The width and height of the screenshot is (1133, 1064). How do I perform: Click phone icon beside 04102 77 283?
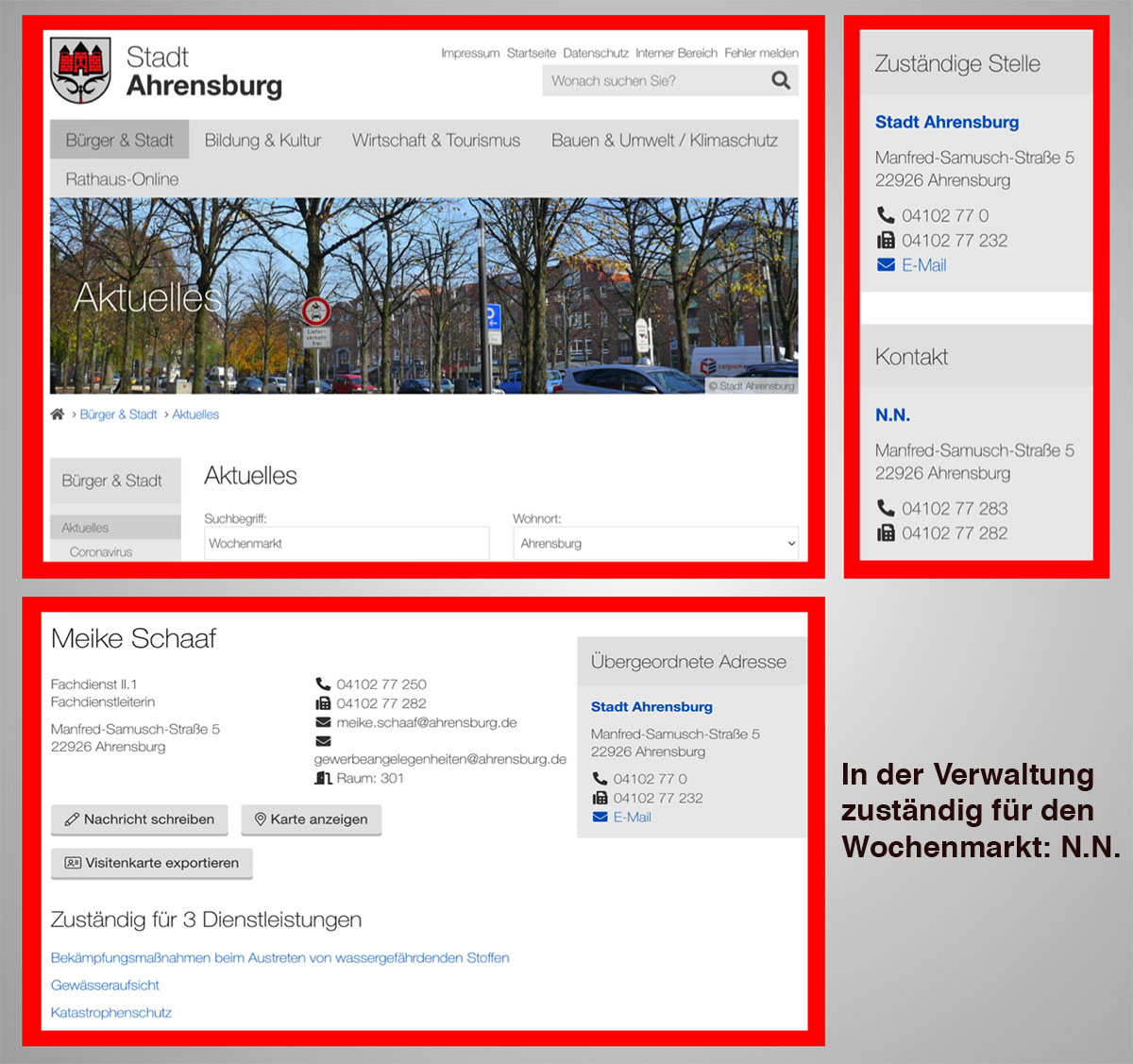pos(886,508)
